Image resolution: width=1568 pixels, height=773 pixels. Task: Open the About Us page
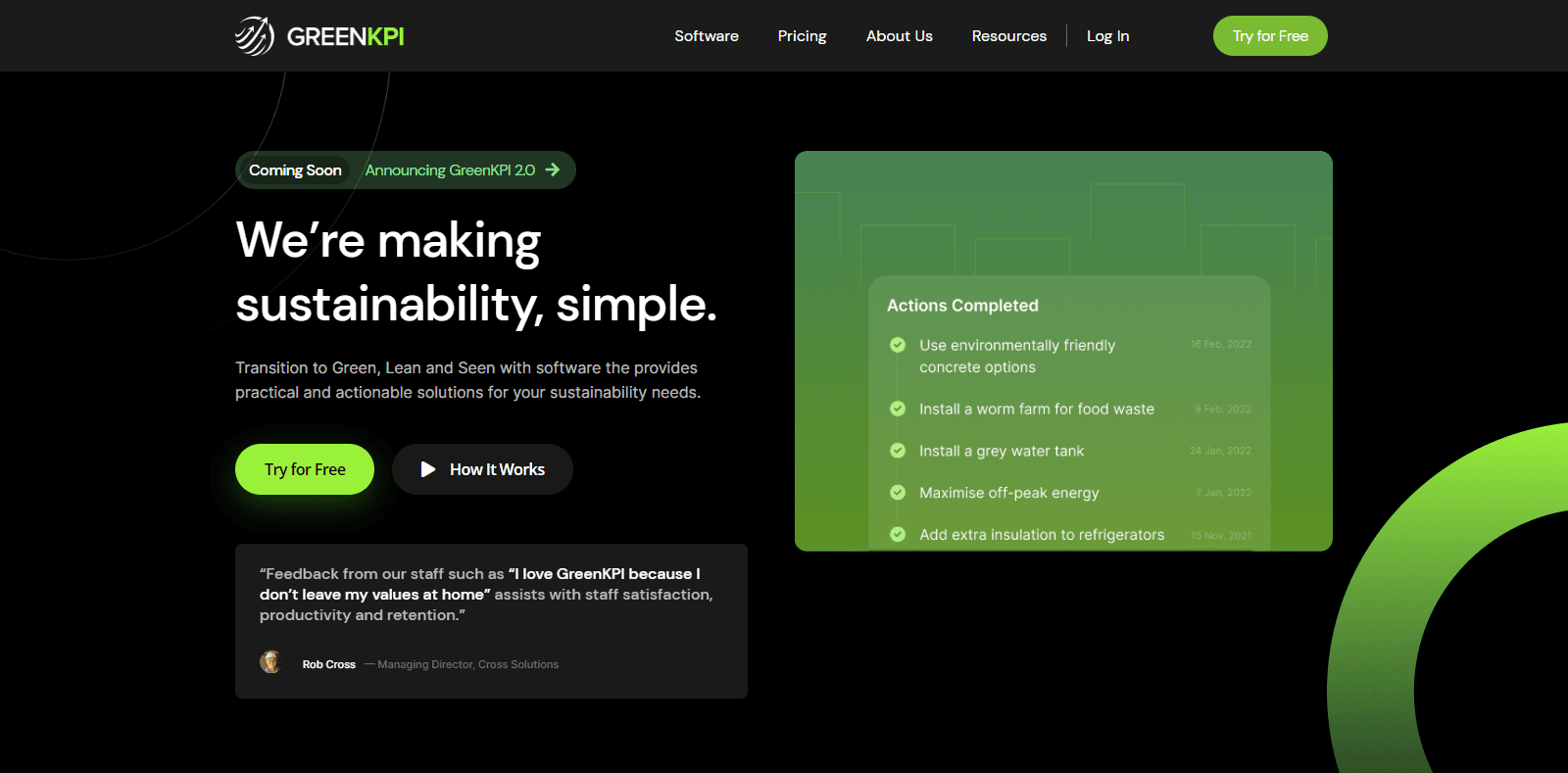point(900,36)
